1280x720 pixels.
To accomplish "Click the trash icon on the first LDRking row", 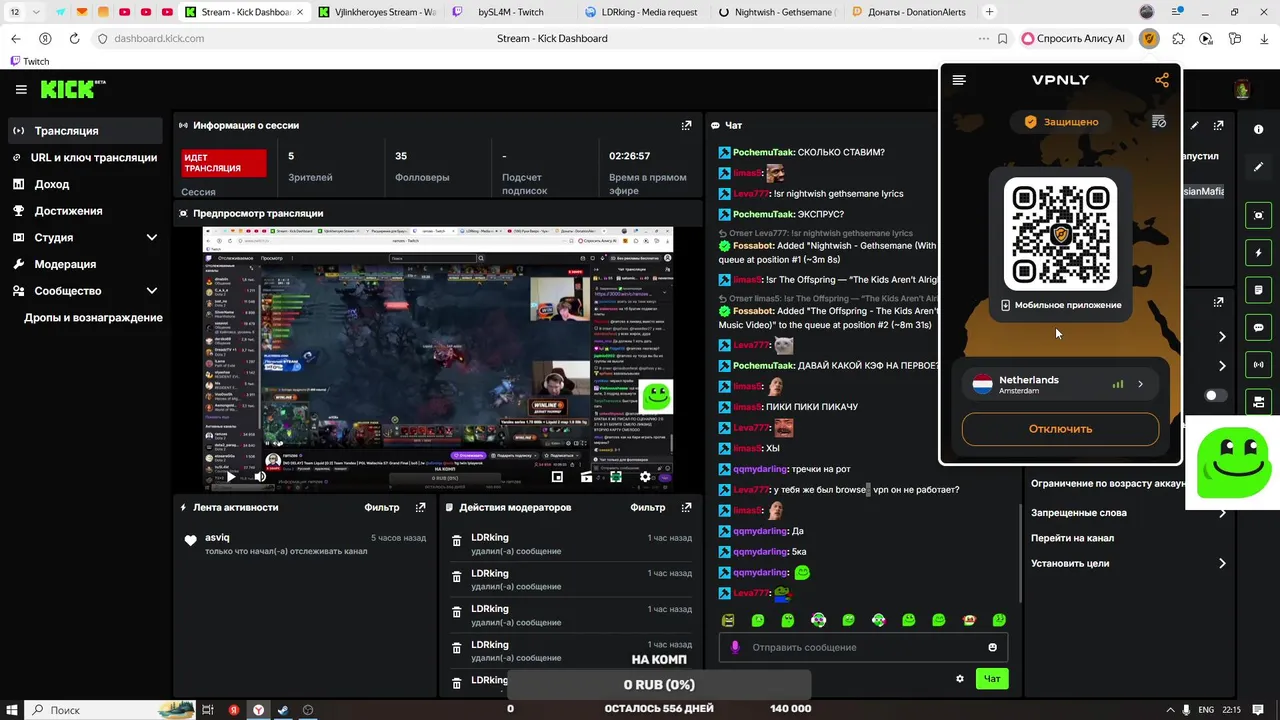I will [457, 541].
